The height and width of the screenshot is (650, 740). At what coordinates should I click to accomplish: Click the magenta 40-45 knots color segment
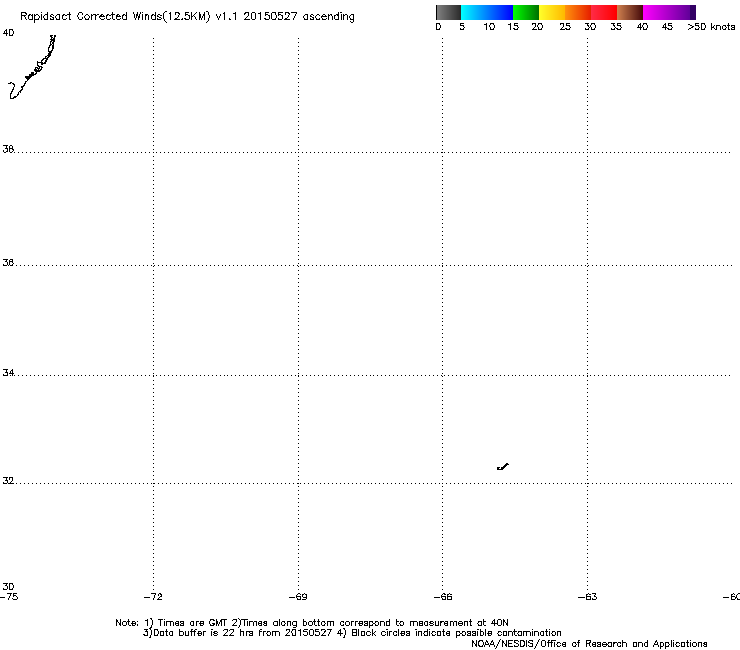pyautogui.click(x=656, y=12)
